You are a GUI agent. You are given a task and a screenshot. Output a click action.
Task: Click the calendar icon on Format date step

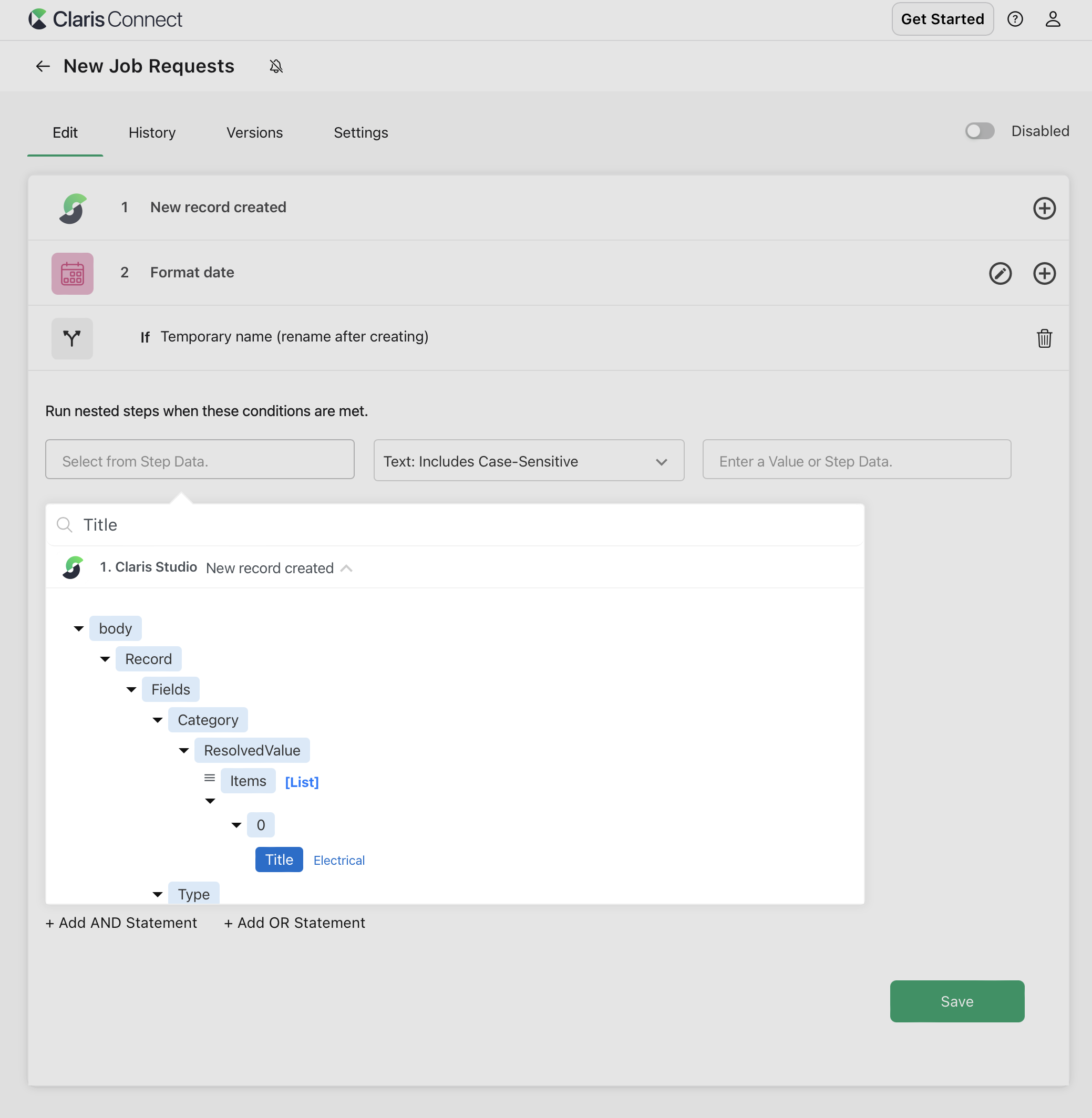(73, 274)
